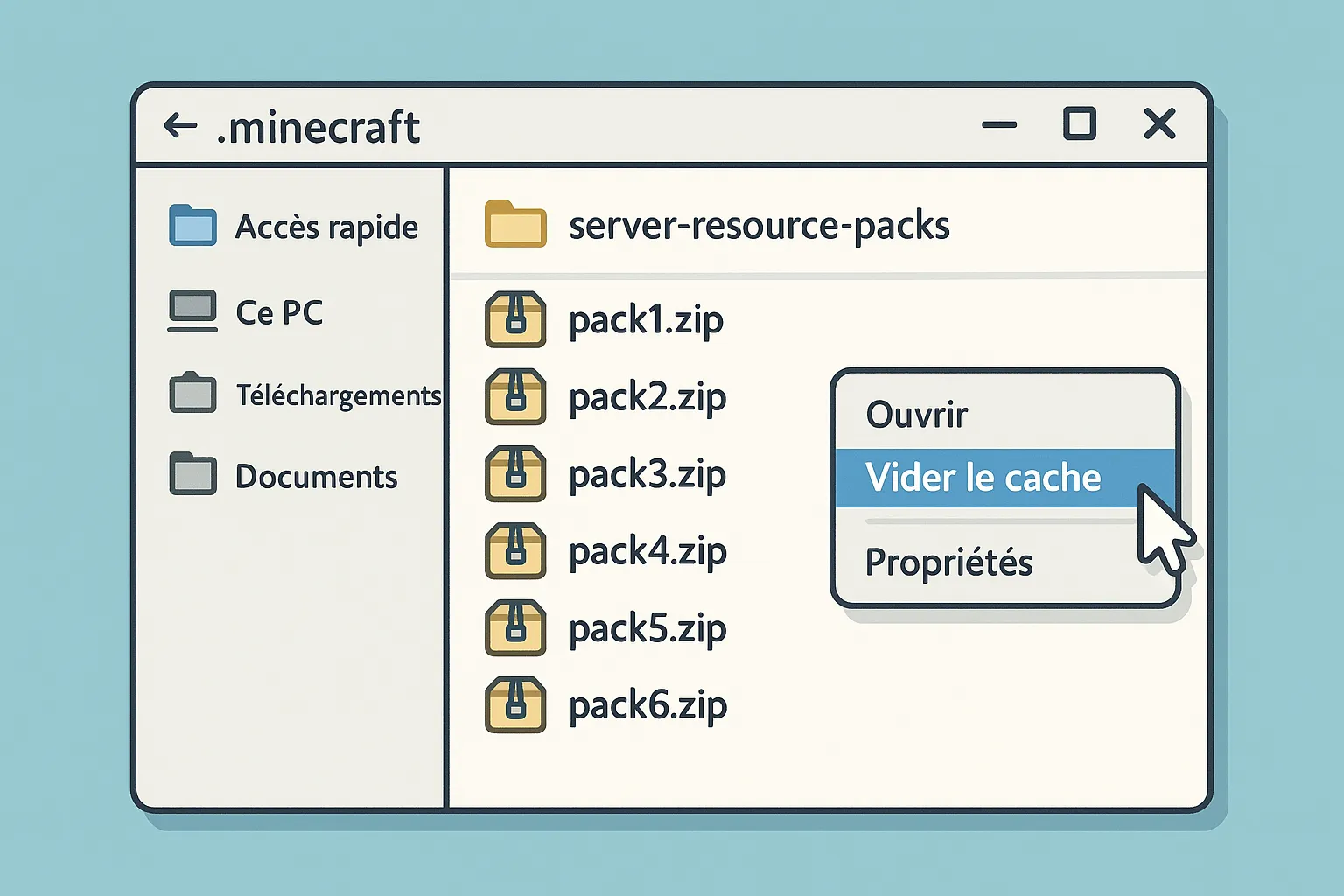Click the Ce PC computer icon
The width and height of the screenshot is (1344, 896).
pyautogui.click(x=192, y=309)
